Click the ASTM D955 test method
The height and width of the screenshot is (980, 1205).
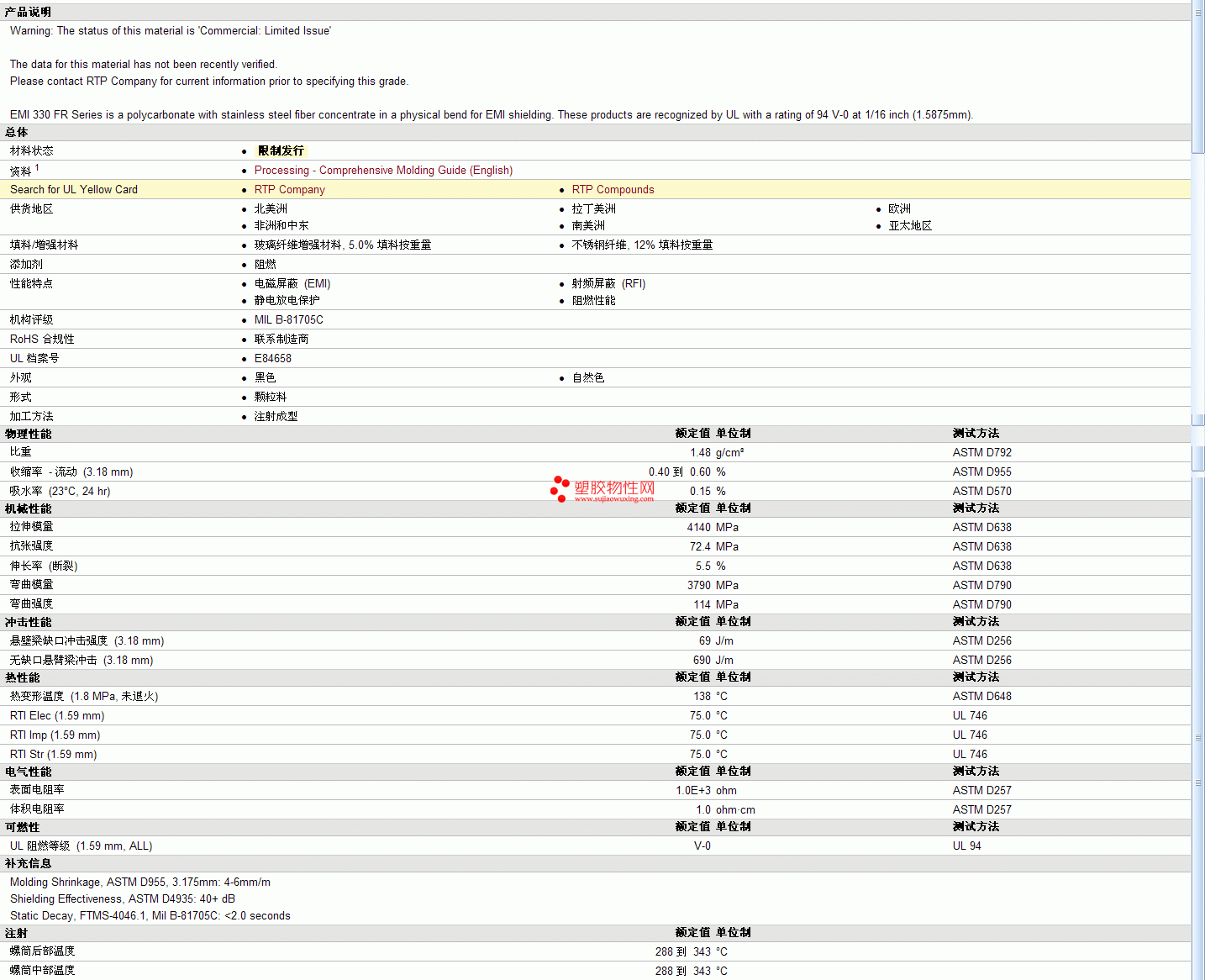(981, 472)
